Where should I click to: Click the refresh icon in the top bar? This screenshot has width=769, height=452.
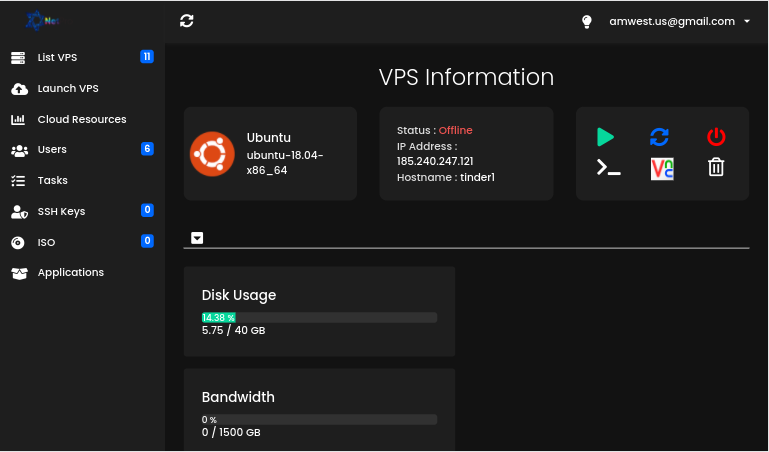187,21
